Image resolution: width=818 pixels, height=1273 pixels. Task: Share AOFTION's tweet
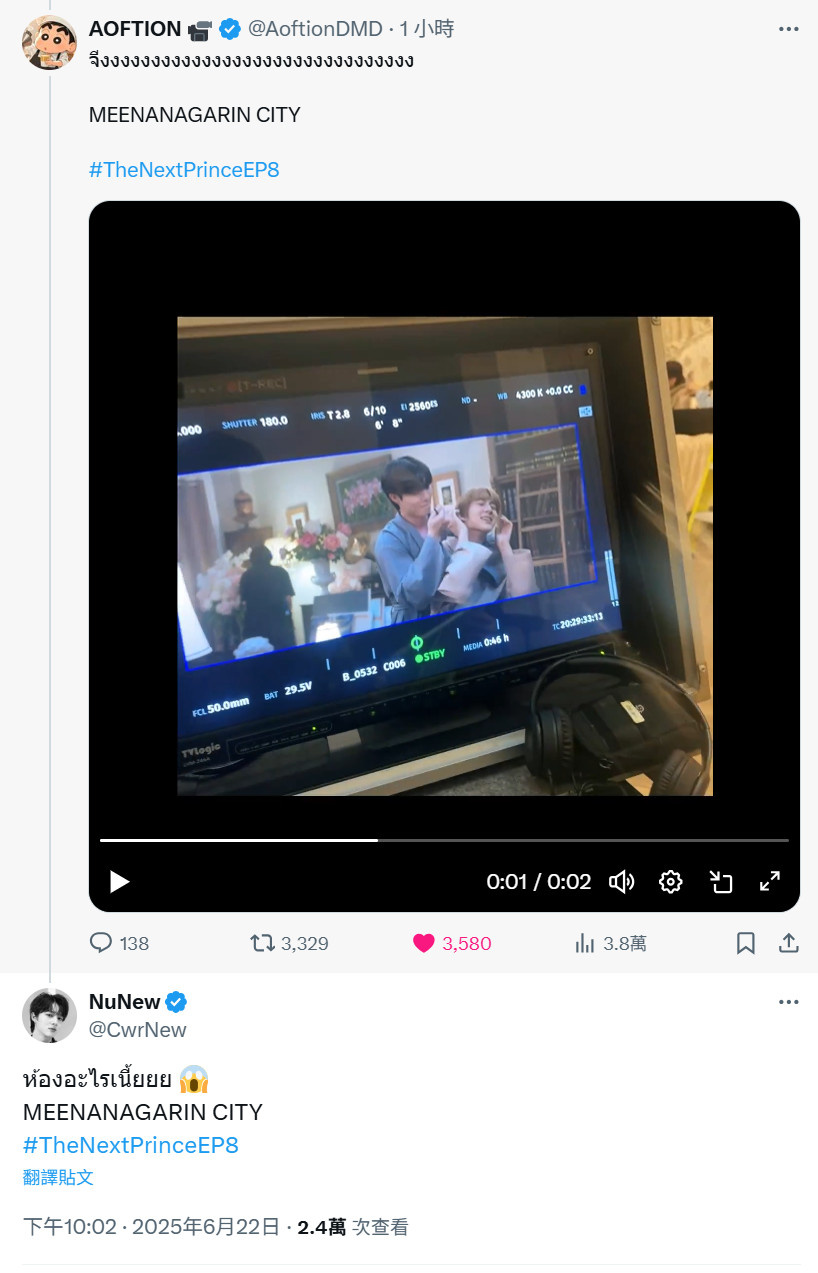click(x=788, y=943)
